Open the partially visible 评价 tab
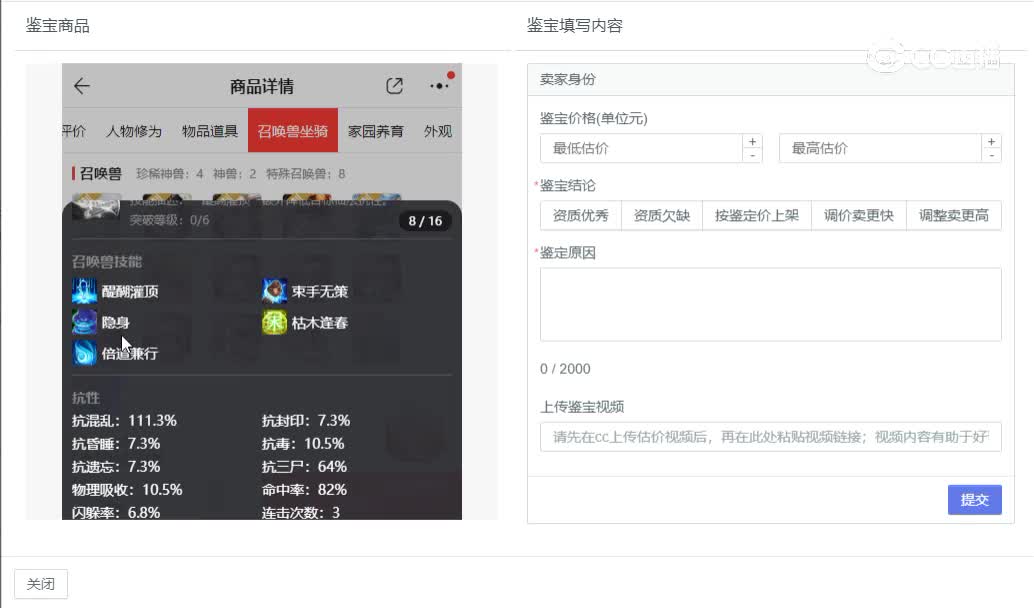The image size is (1034, 608). (x=74, y=131)
